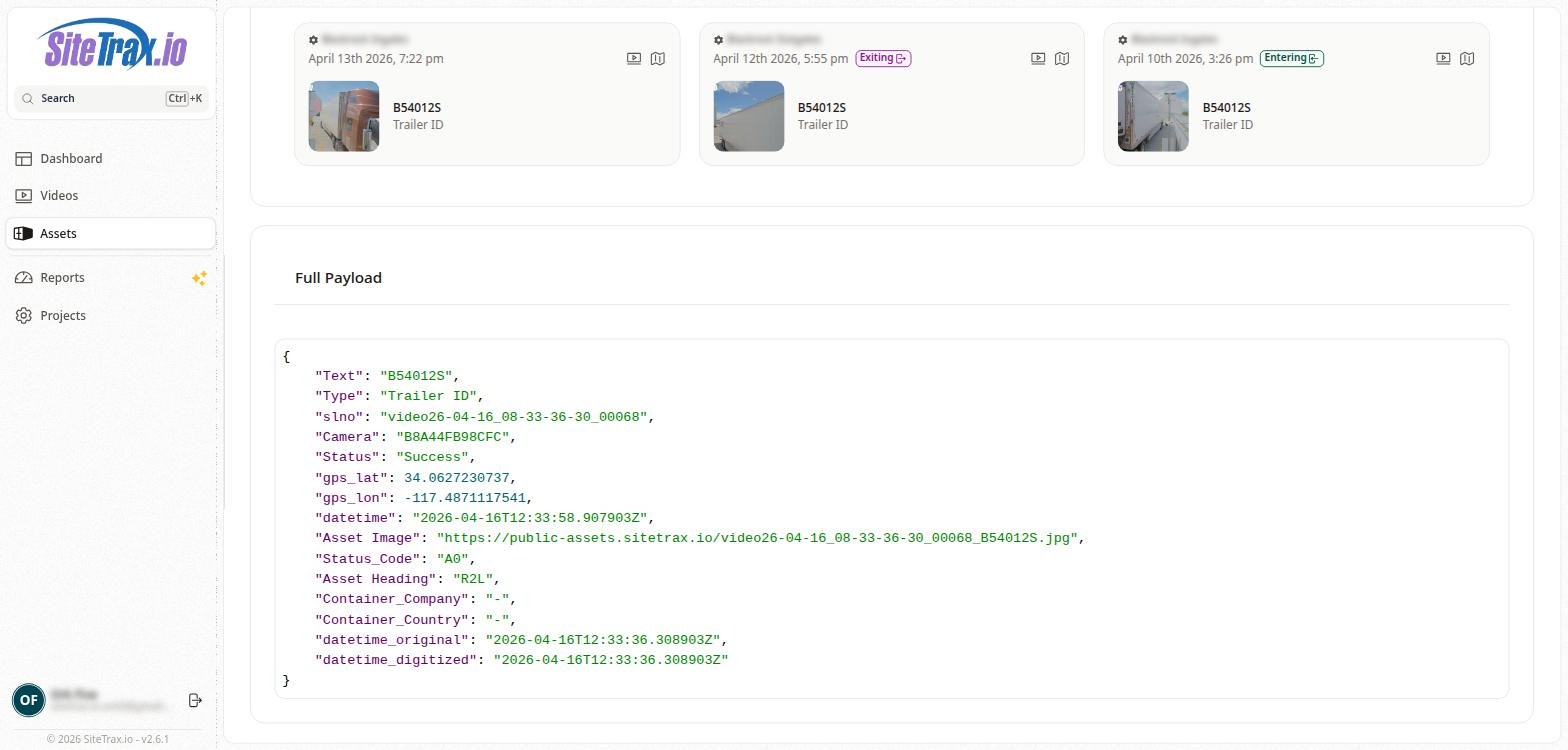The height and width of the screenshot is (750, 1568).
Task: Open map for April 12th 5:55 pm sighting
Action: [x=1062, y=58]
